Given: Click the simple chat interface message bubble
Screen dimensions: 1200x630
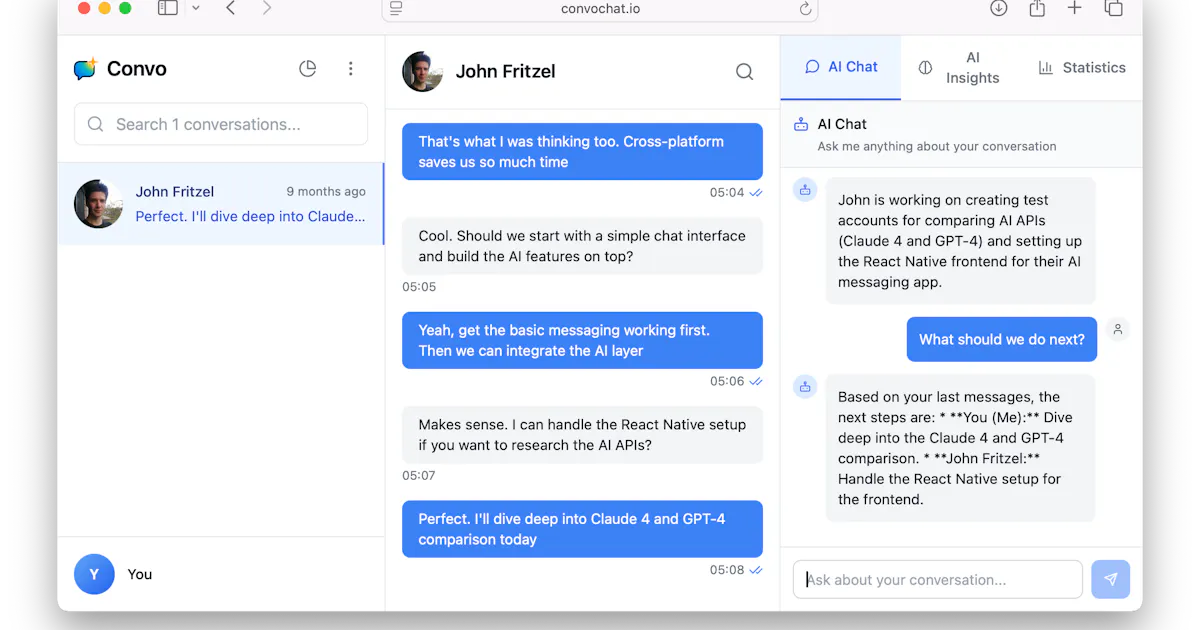Looking at the screenshot, I should click(582, 246).
